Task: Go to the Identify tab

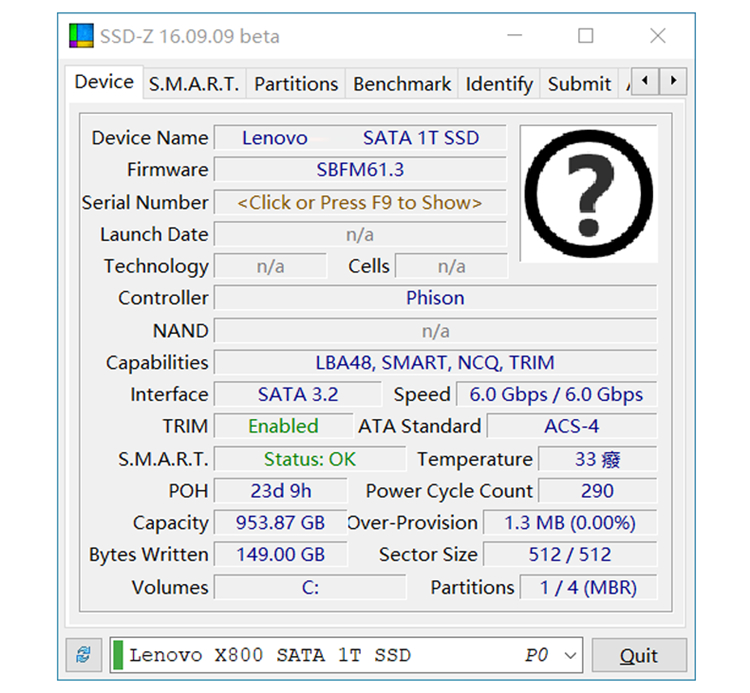Action: pyautogui.click(x=499, y=84)
